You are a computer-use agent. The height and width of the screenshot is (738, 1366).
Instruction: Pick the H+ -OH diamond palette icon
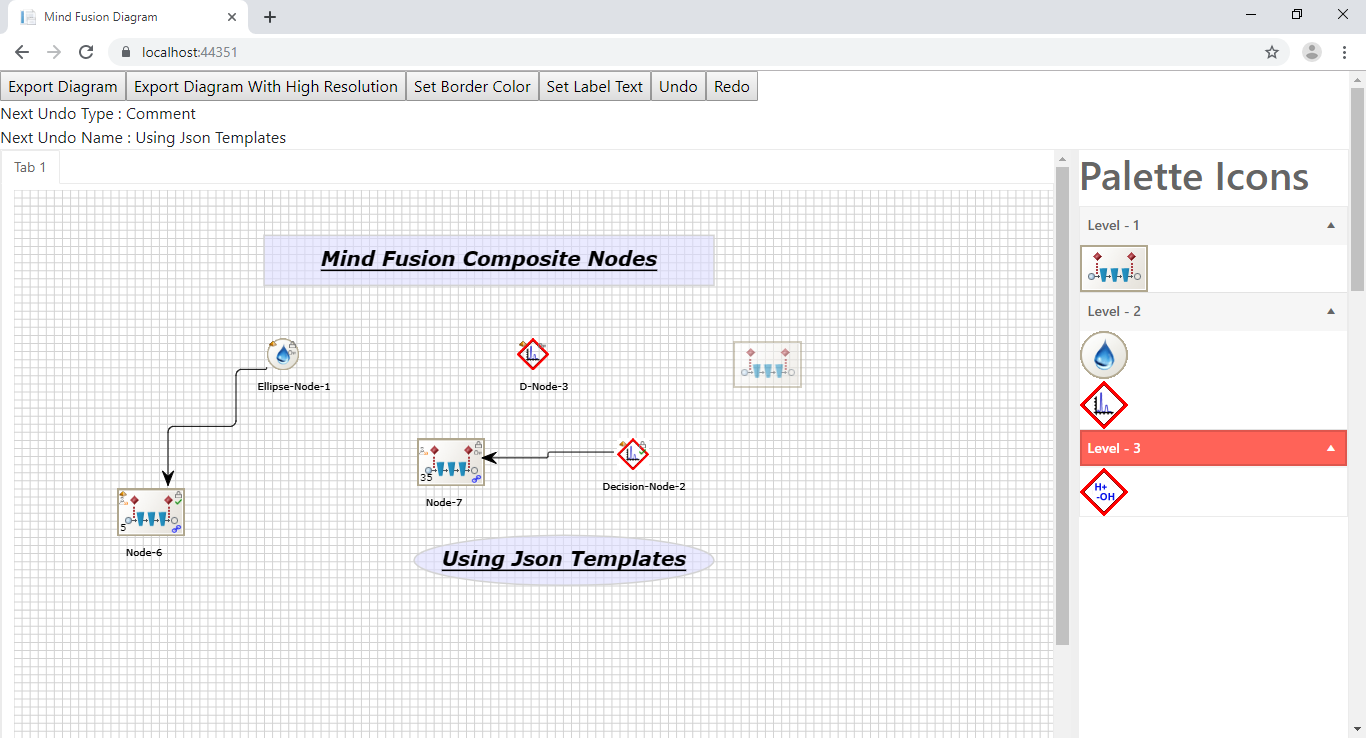[x=1104, y=491]
